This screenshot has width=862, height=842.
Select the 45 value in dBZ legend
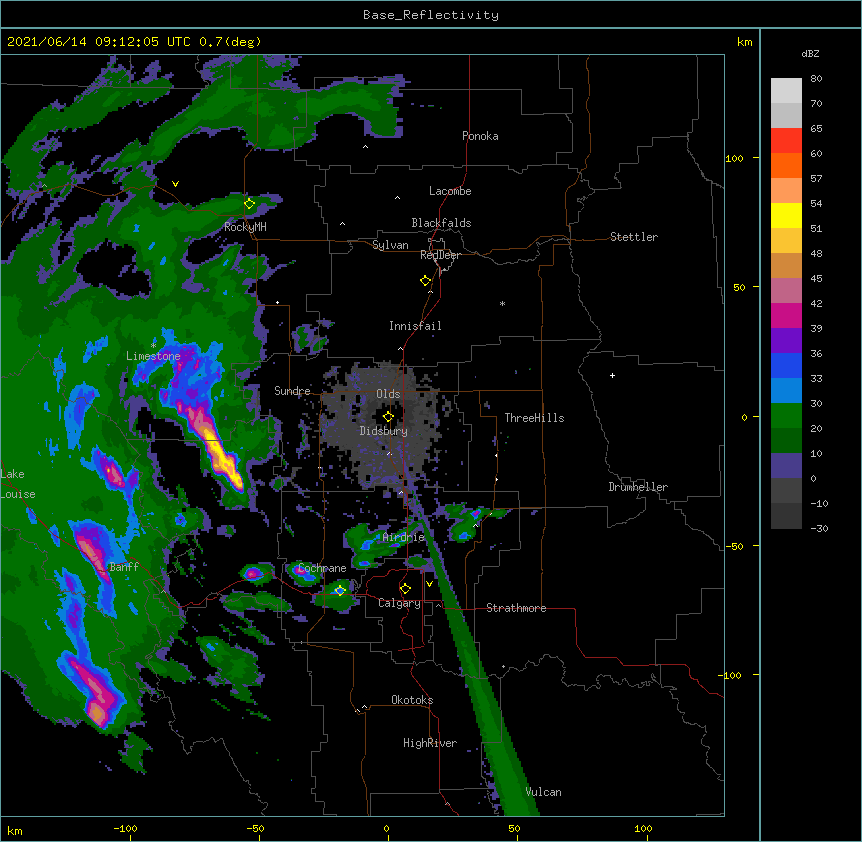pos(816,278)
